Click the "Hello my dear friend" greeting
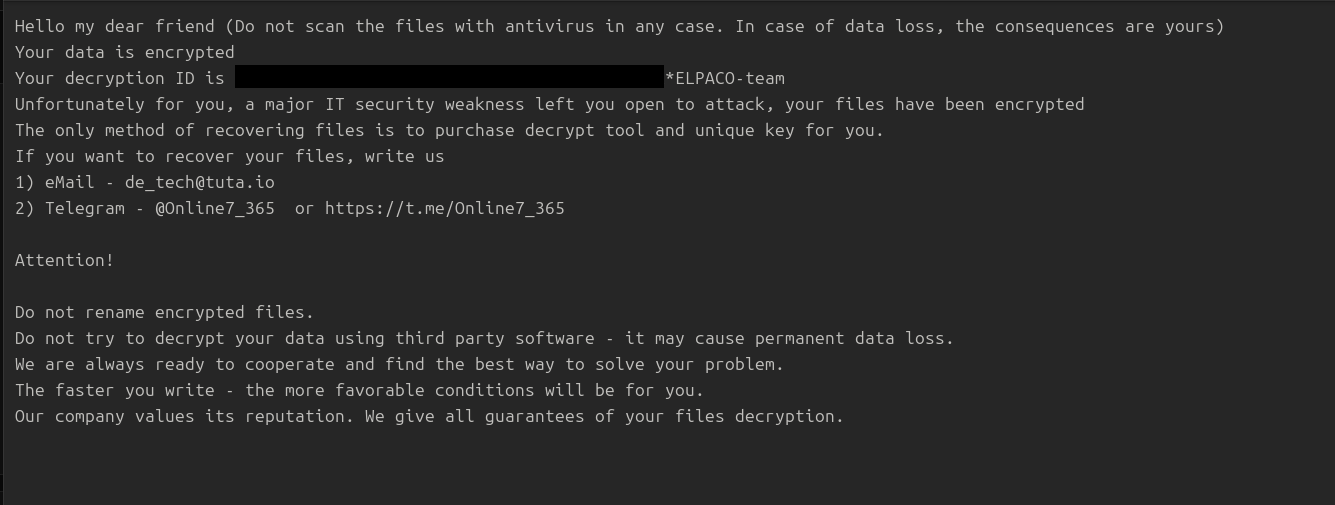 [109, 26]
